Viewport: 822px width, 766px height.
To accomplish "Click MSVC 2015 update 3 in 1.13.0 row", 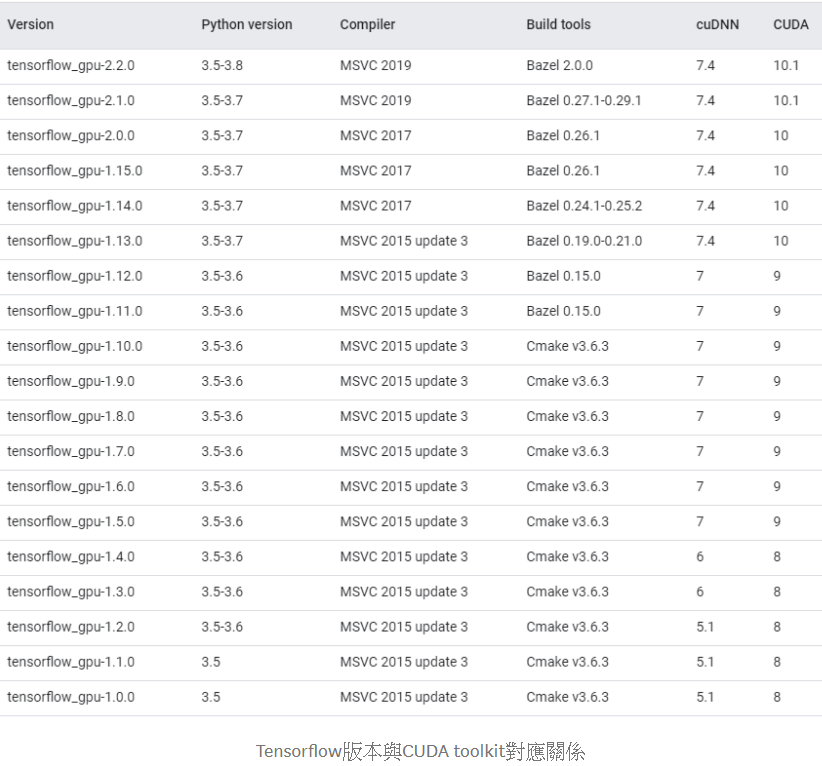I will click(404, 241).
